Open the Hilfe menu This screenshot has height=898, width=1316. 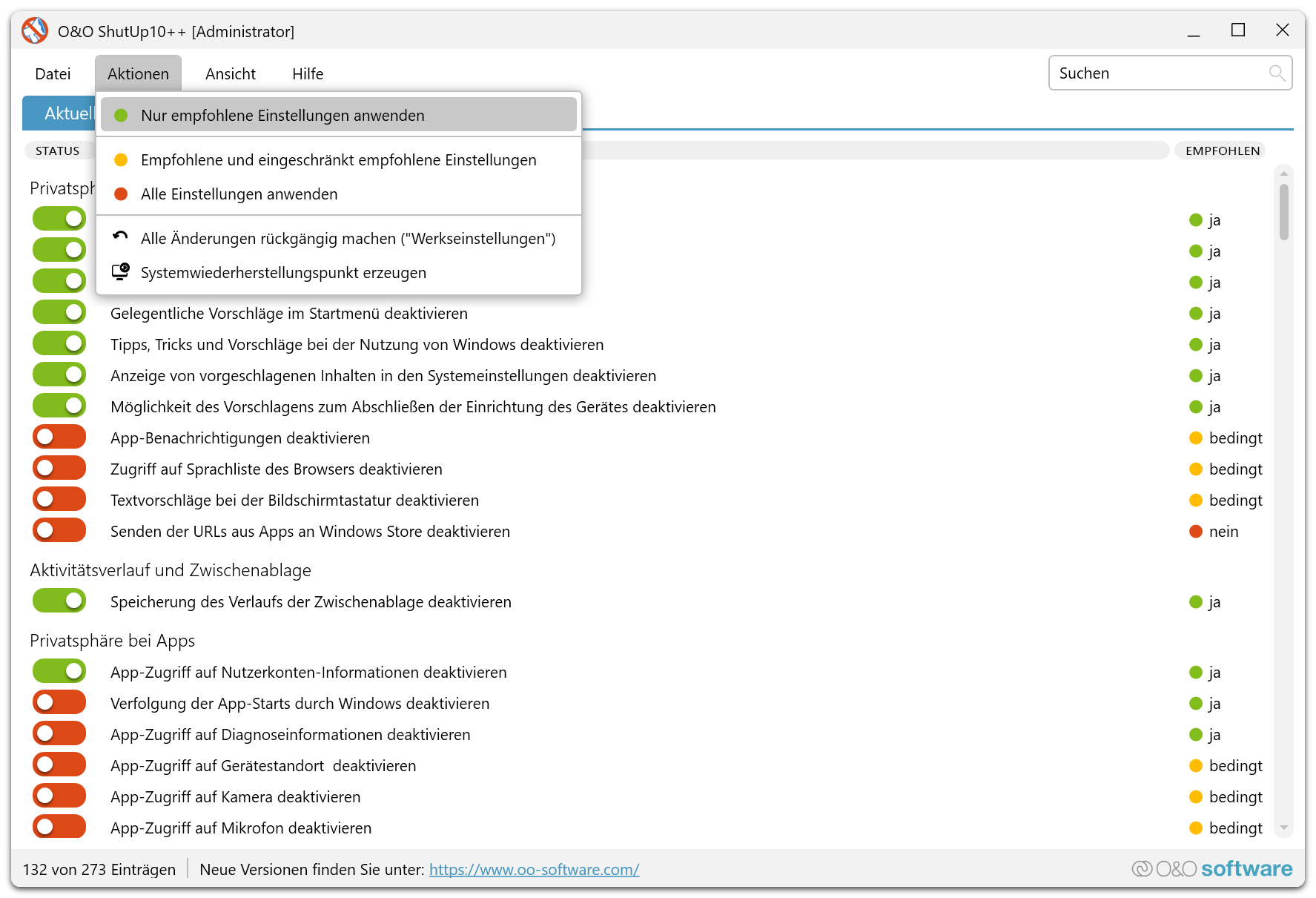307,74
